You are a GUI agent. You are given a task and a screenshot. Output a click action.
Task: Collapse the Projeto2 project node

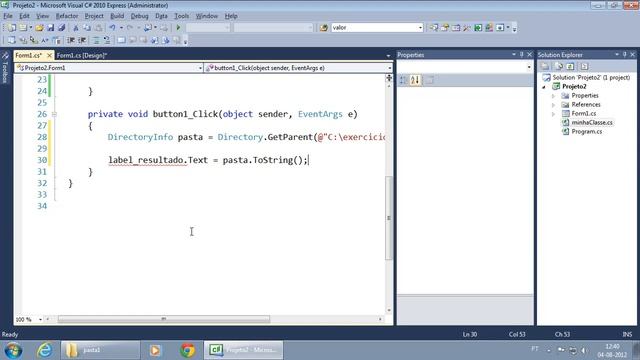544,87
